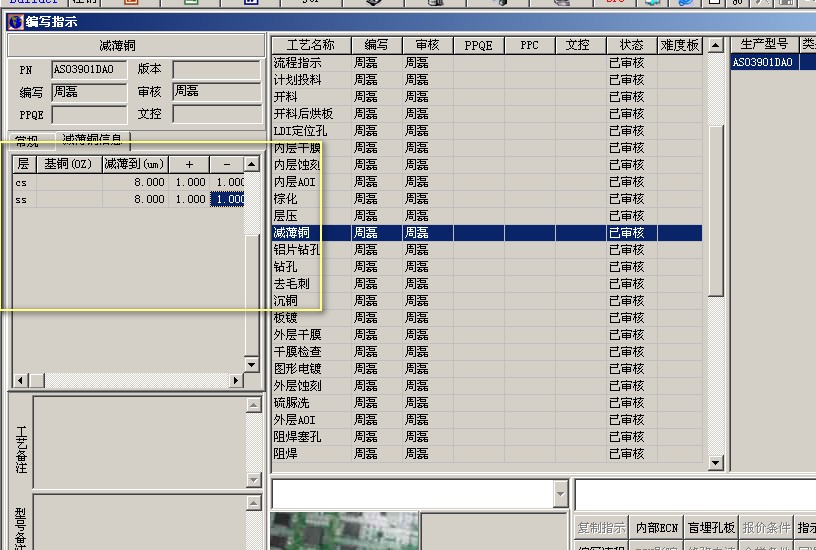Select the 开料后烘板 process row

[x=487, y=114]
